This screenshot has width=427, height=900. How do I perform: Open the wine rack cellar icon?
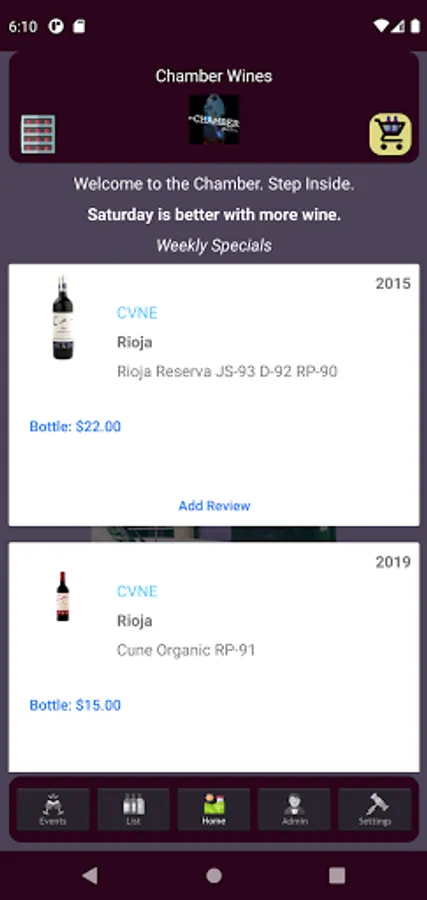pos(38,134)
